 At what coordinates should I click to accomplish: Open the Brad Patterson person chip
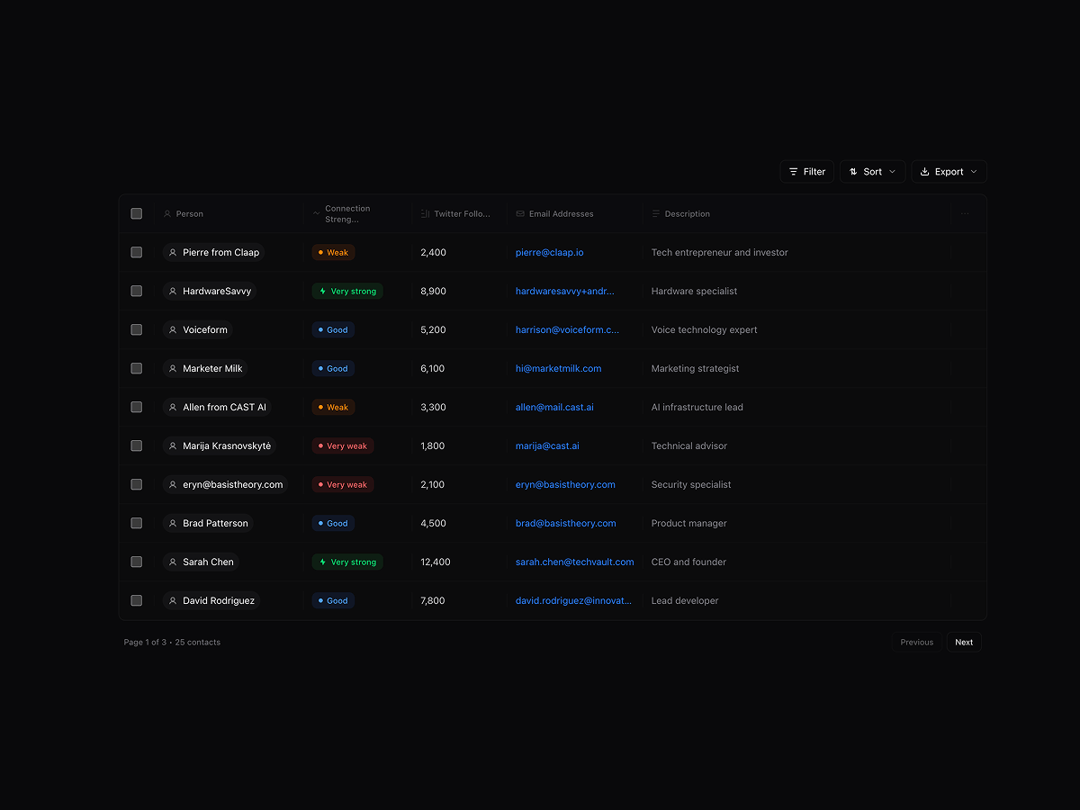tap(208, 523)
